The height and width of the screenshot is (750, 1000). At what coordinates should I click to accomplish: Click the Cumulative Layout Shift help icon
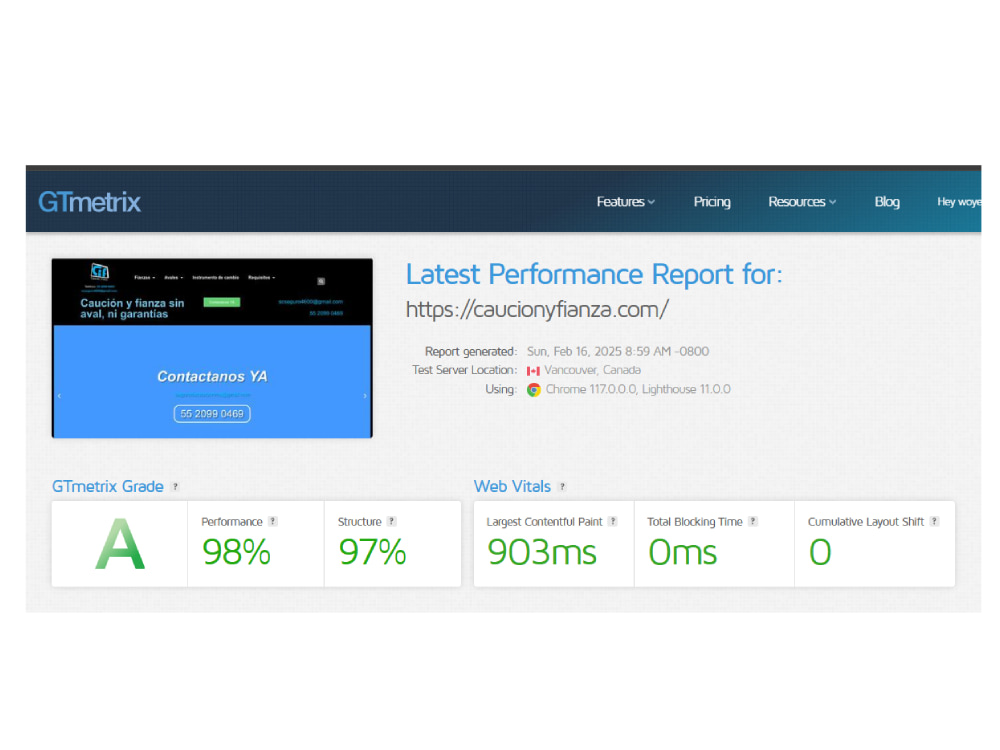pos(934,521)
